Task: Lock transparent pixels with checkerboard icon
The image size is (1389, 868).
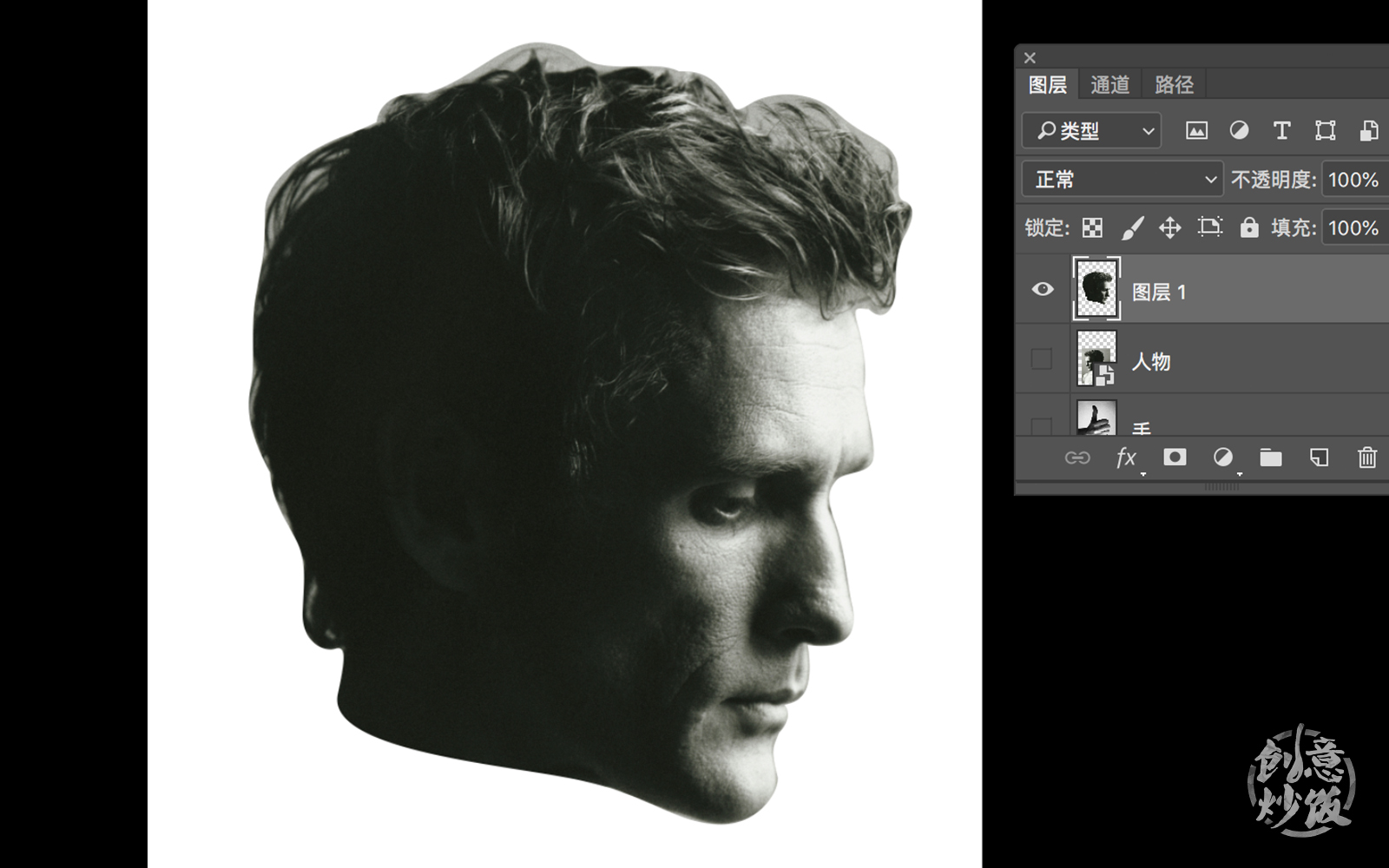Action: 1092,228
